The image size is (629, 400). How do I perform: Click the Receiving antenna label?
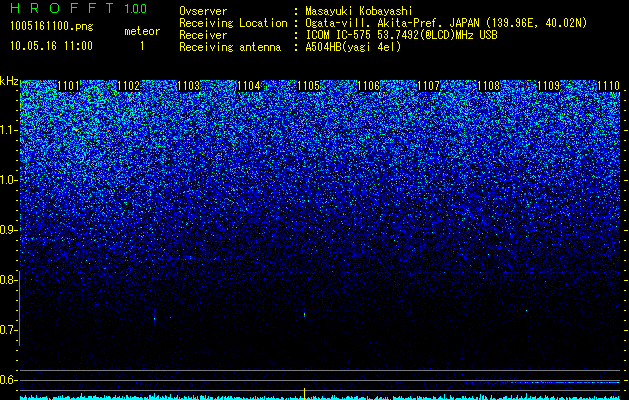click(x=230, y=47)
